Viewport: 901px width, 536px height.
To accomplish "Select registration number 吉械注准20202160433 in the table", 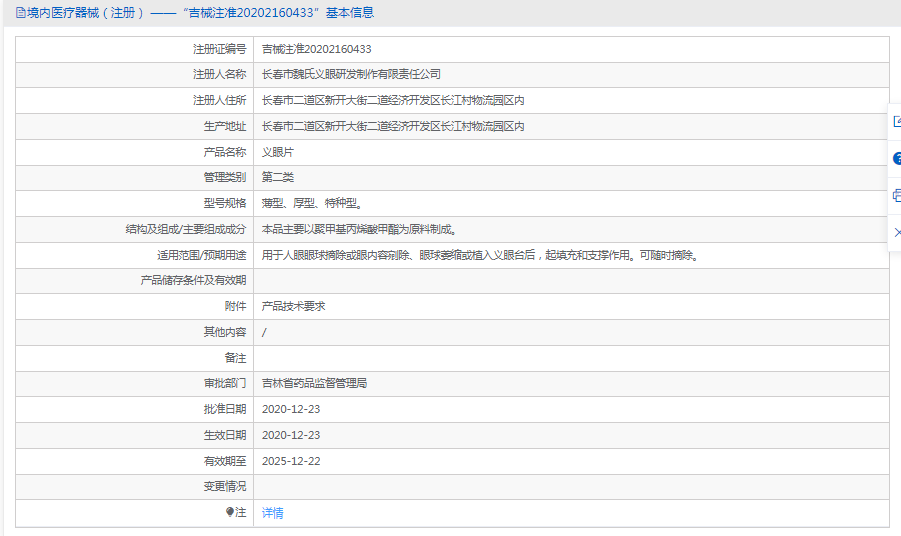I will tap(317, 49).
